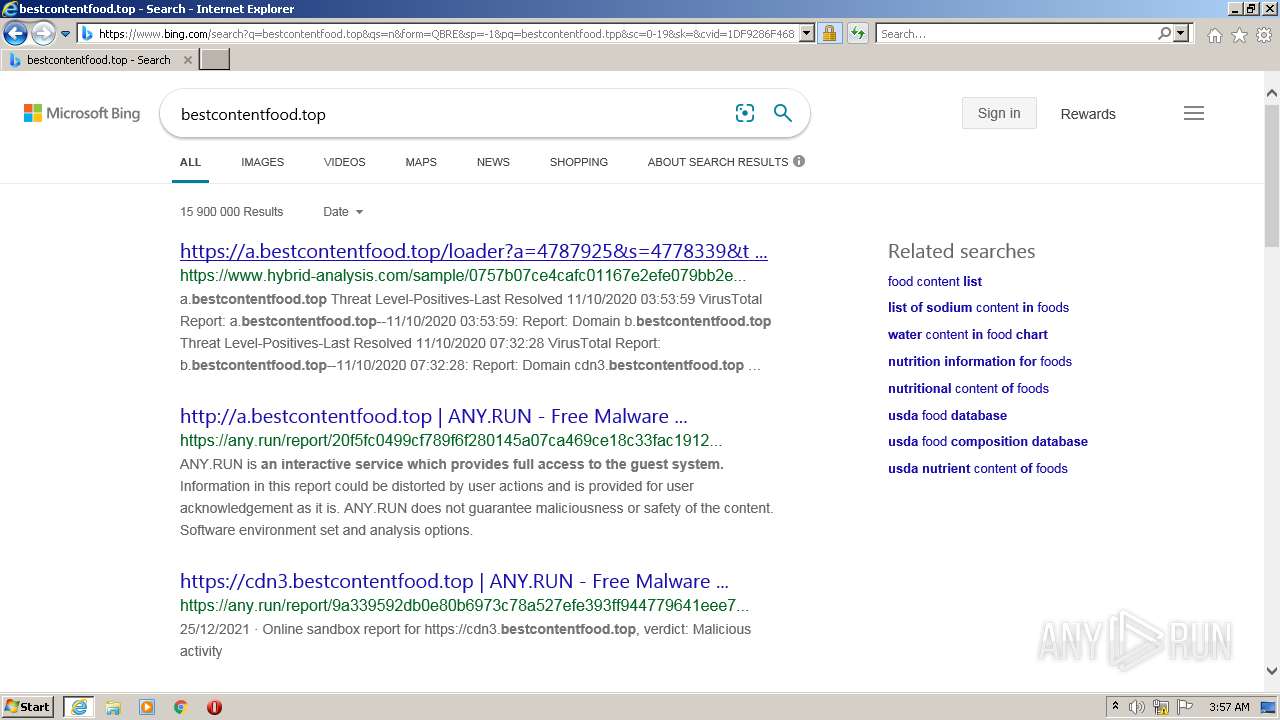
Task: Click the security lock icon
Action: point(829,34)
